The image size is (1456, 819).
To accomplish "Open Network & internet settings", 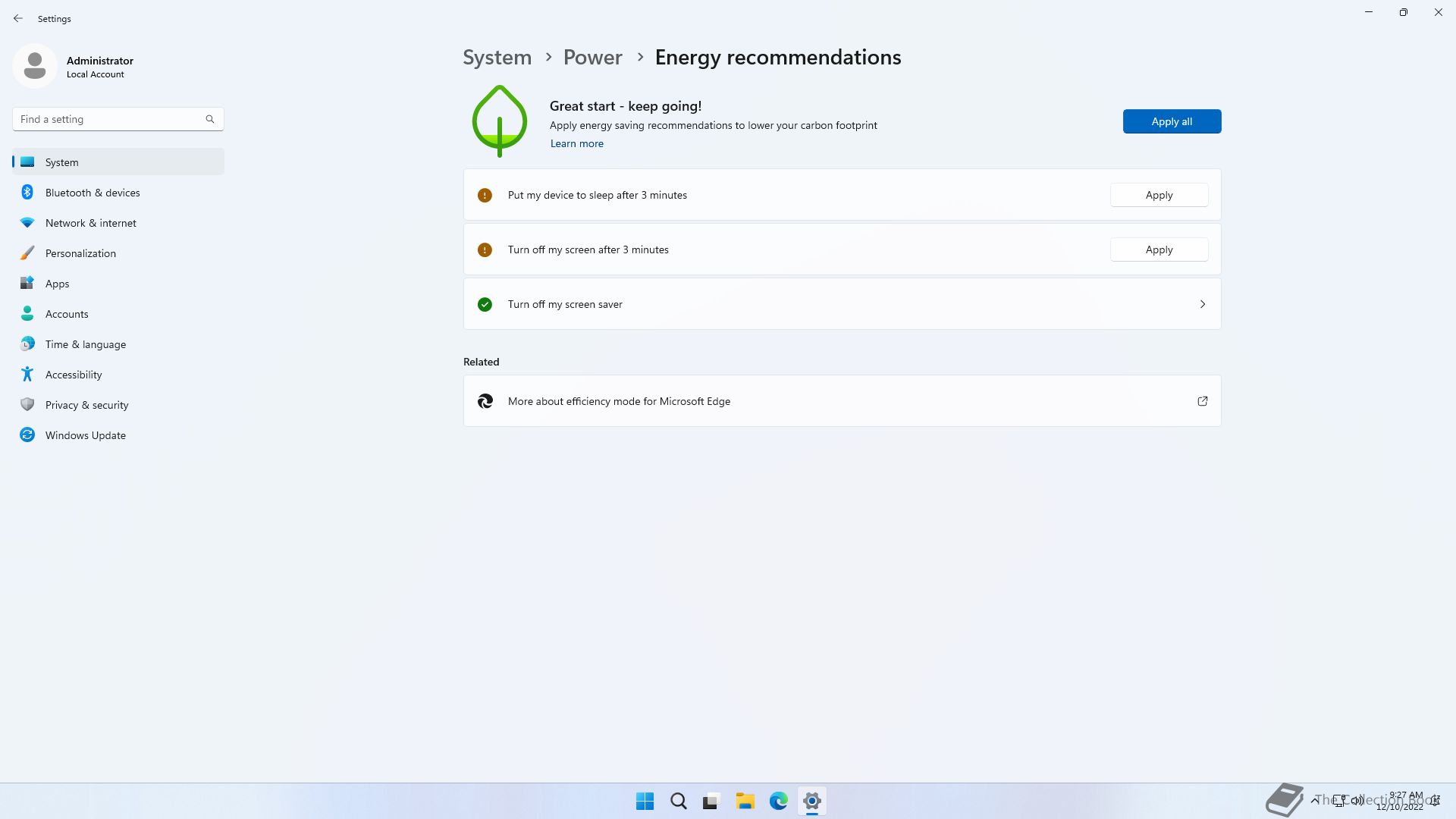I will click(x=90, y=223).
